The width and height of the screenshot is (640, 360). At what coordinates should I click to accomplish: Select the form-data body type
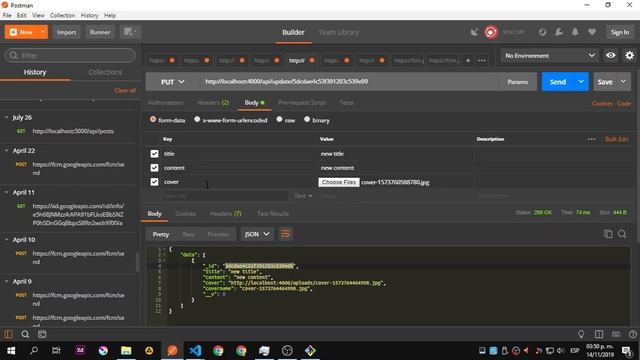pyautogui.click(x=153, y=120)
